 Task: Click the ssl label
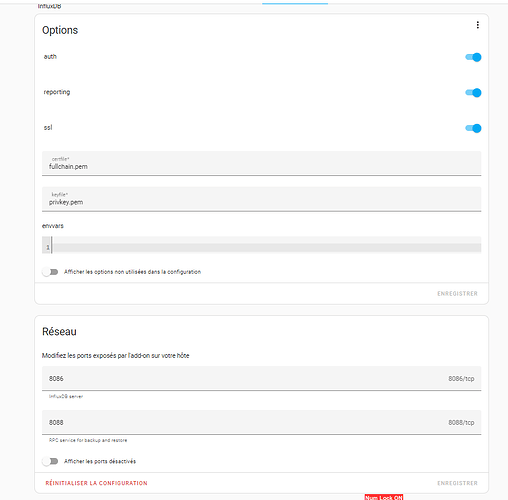[48, 128]
